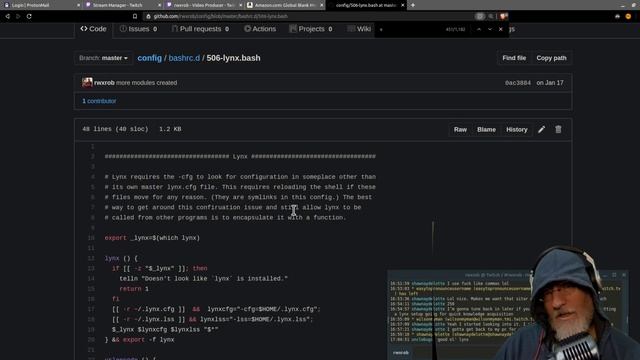Show the 1 contributor list
Image resolution: width=640 pixels, height=360 pixels.
(x=99, y=101)
